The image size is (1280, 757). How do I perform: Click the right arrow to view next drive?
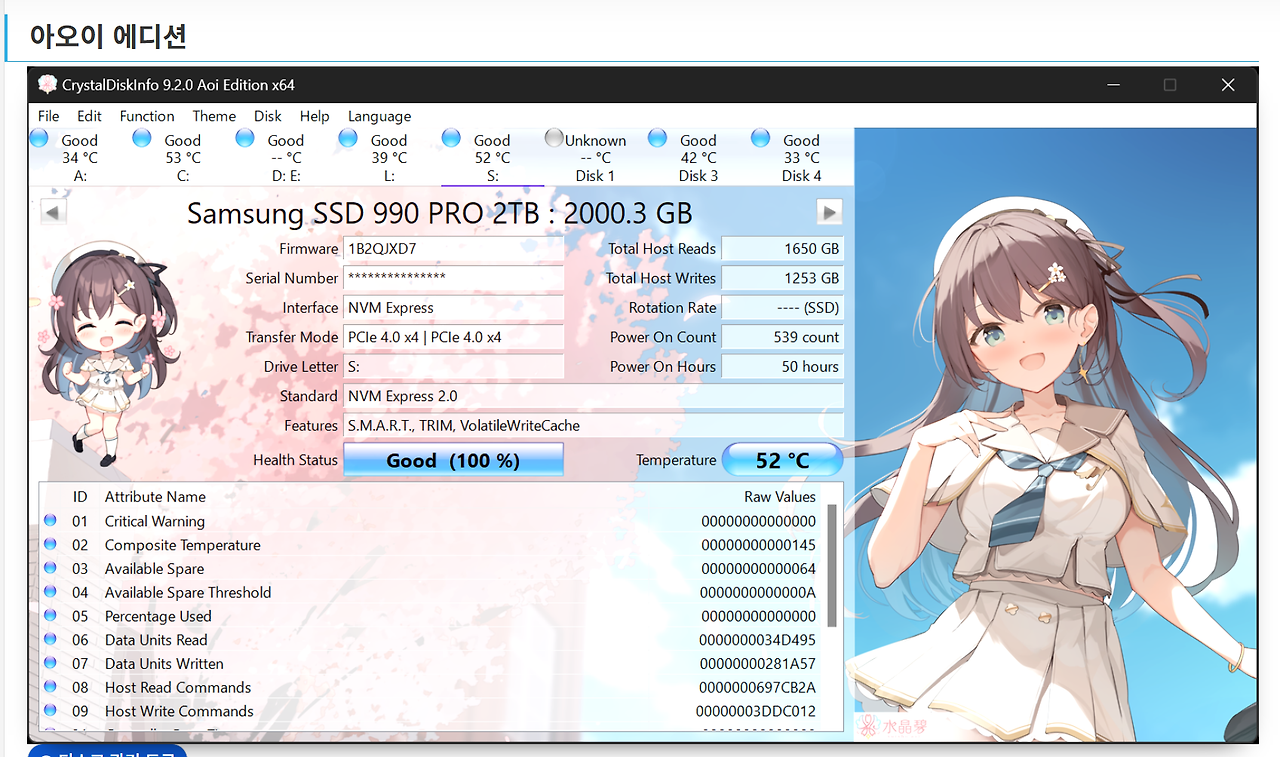(x=829, y=211)
